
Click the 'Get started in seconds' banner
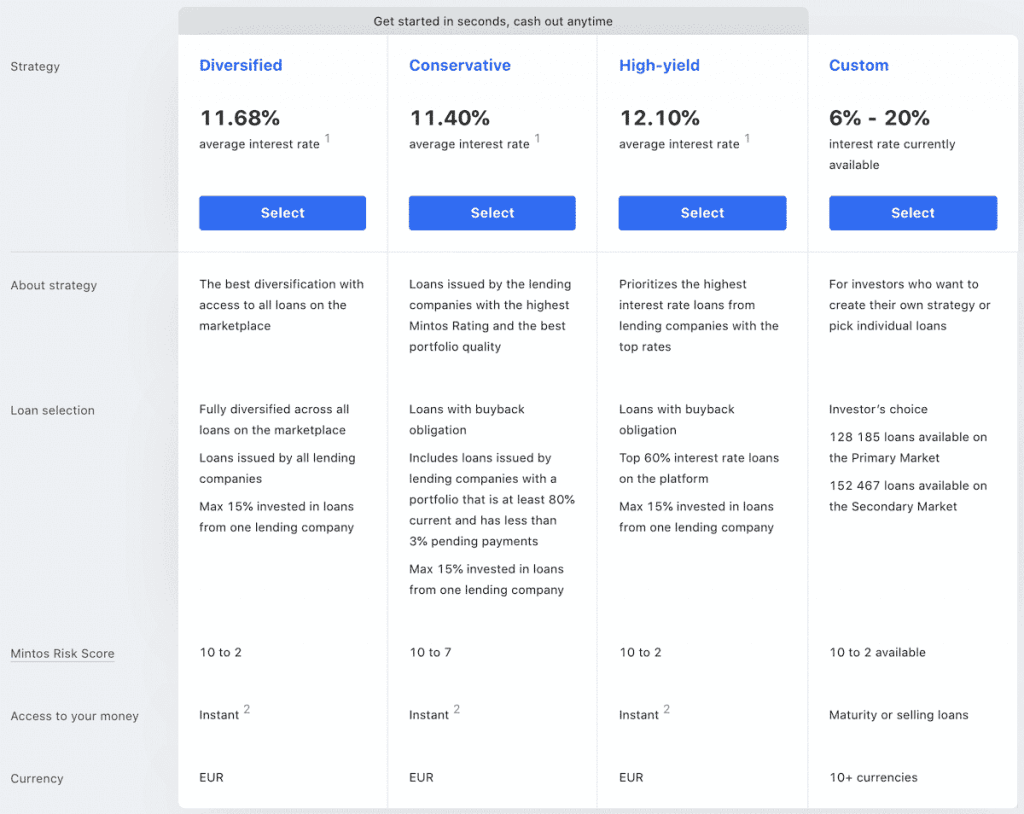493,21
